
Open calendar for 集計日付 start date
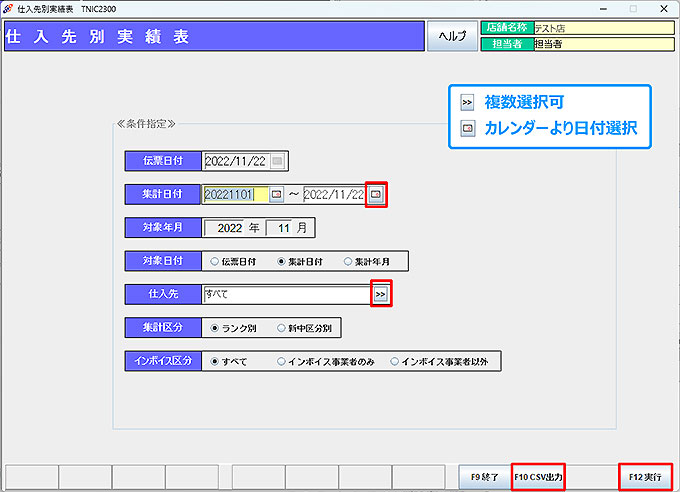[x=276, y=194]
